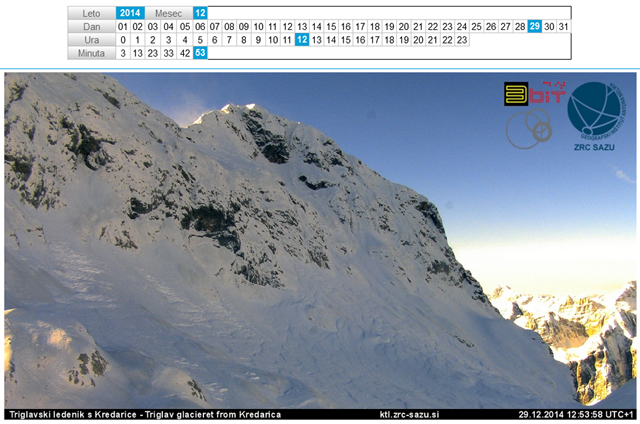Screen dimensions: 640x424
Task: Click the Triglav glacier webcam image
Action: click(300, 250)
